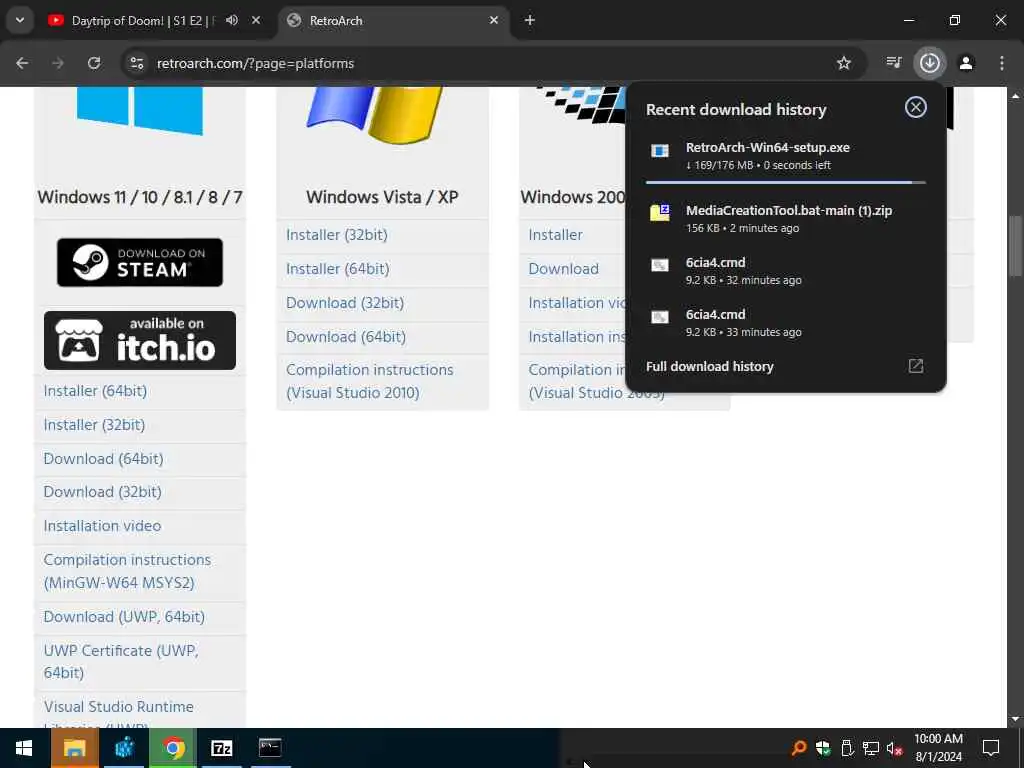Viewport: 1024px width, 768px height.
Task: Close the Recent download history popup
Action: pos(916,107)
